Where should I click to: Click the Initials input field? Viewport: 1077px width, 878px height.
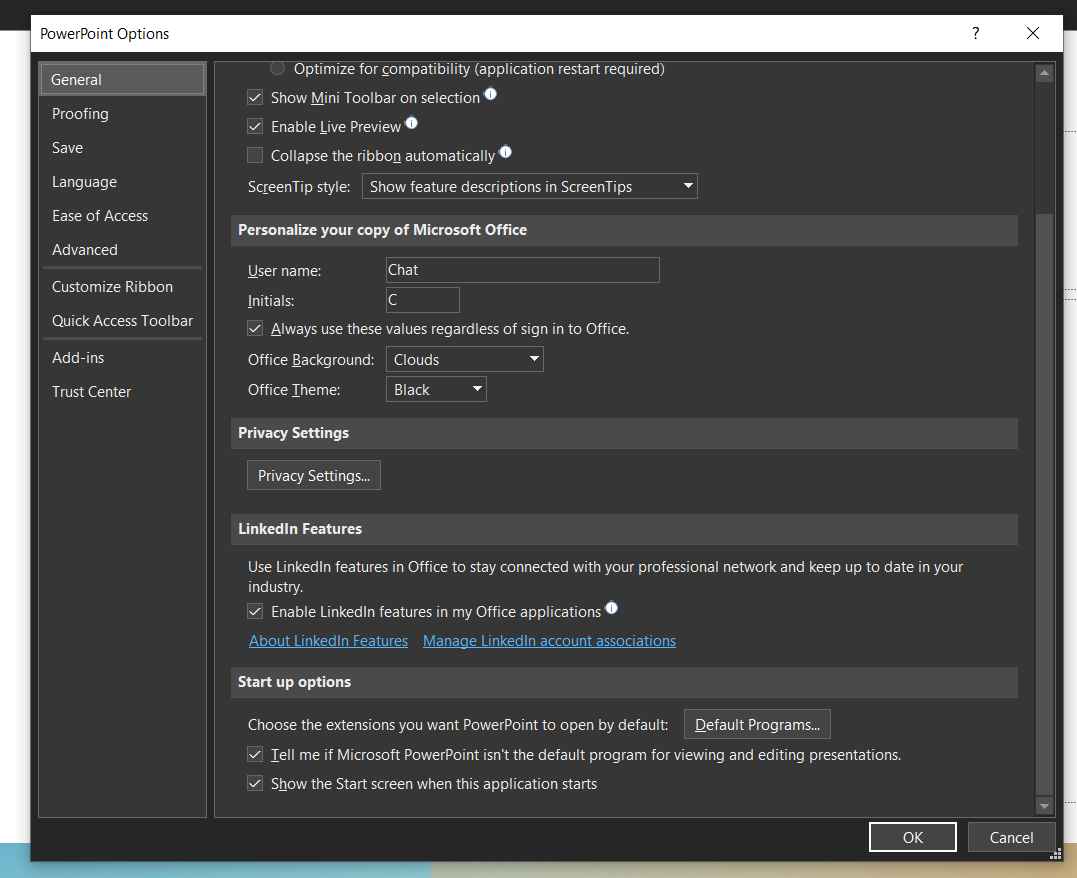pyautogui.click(x=422, y=300)
